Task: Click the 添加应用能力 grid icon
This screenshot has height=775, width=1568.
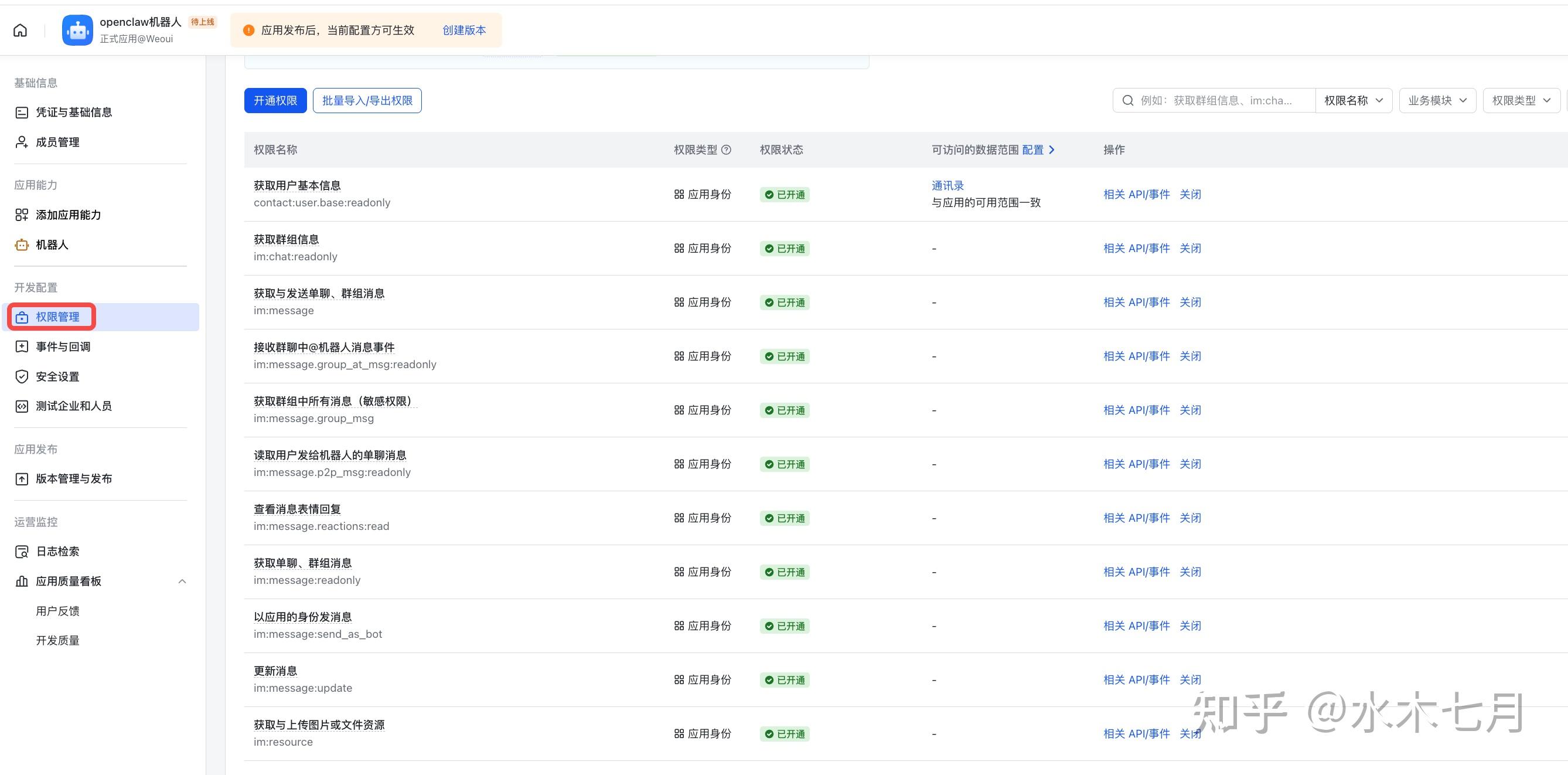Action: pos(21,215)
